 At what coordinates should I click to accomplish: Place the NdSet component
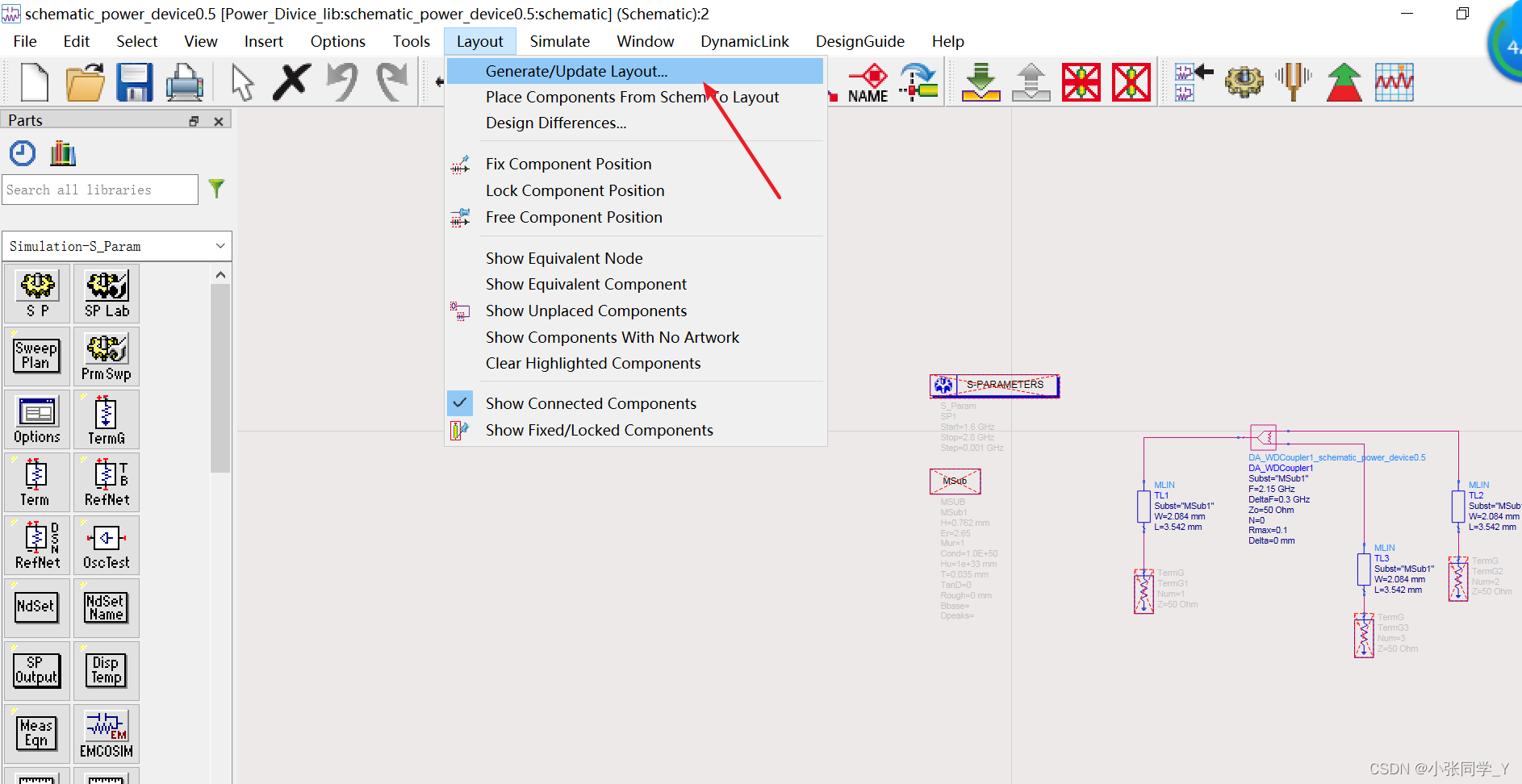(37, 608)
